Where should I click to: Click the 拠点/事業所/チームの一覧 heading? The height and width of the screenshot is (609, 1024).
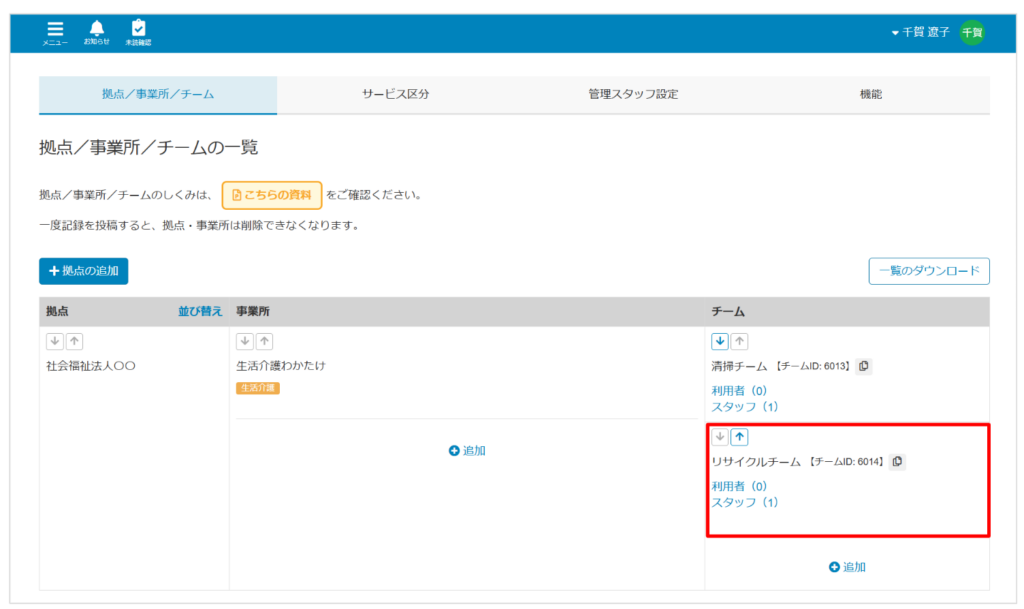149,148
